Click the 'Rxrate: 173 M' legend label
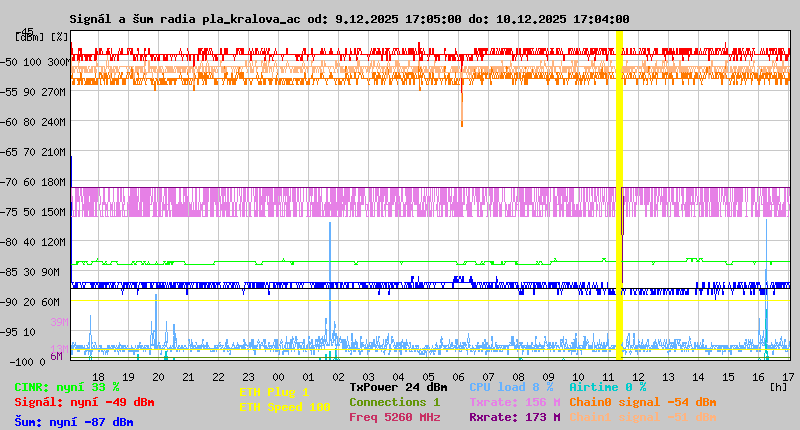 [x=515, y=417]
